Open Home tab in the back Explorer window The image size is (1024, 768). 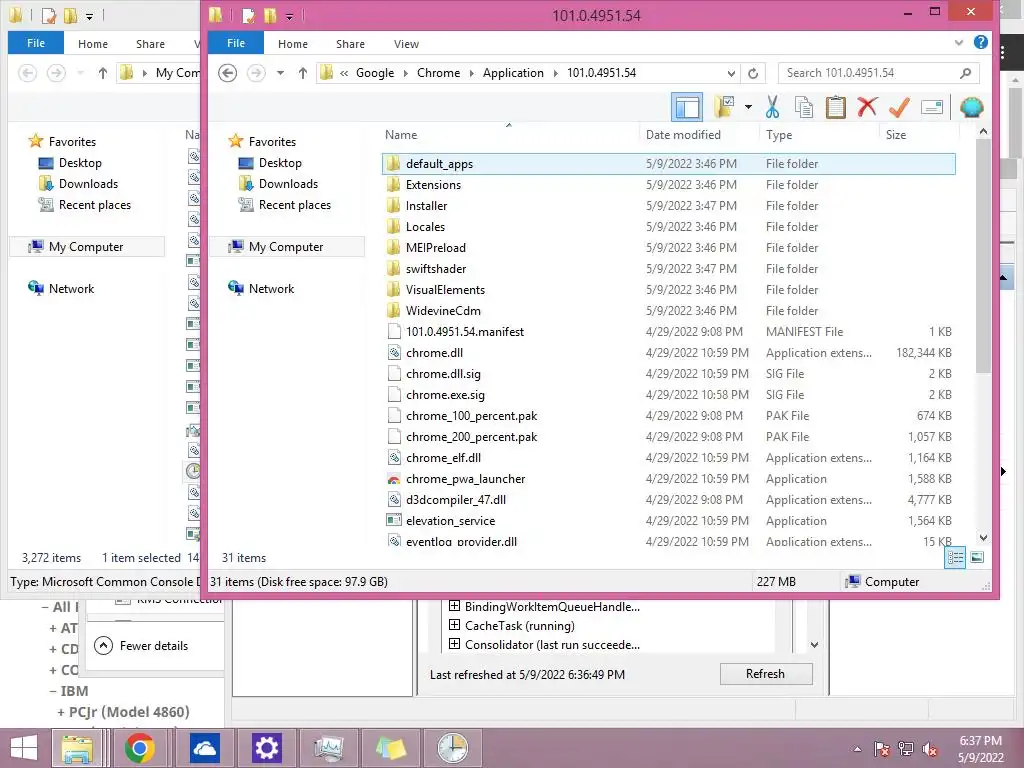point(93,44)
